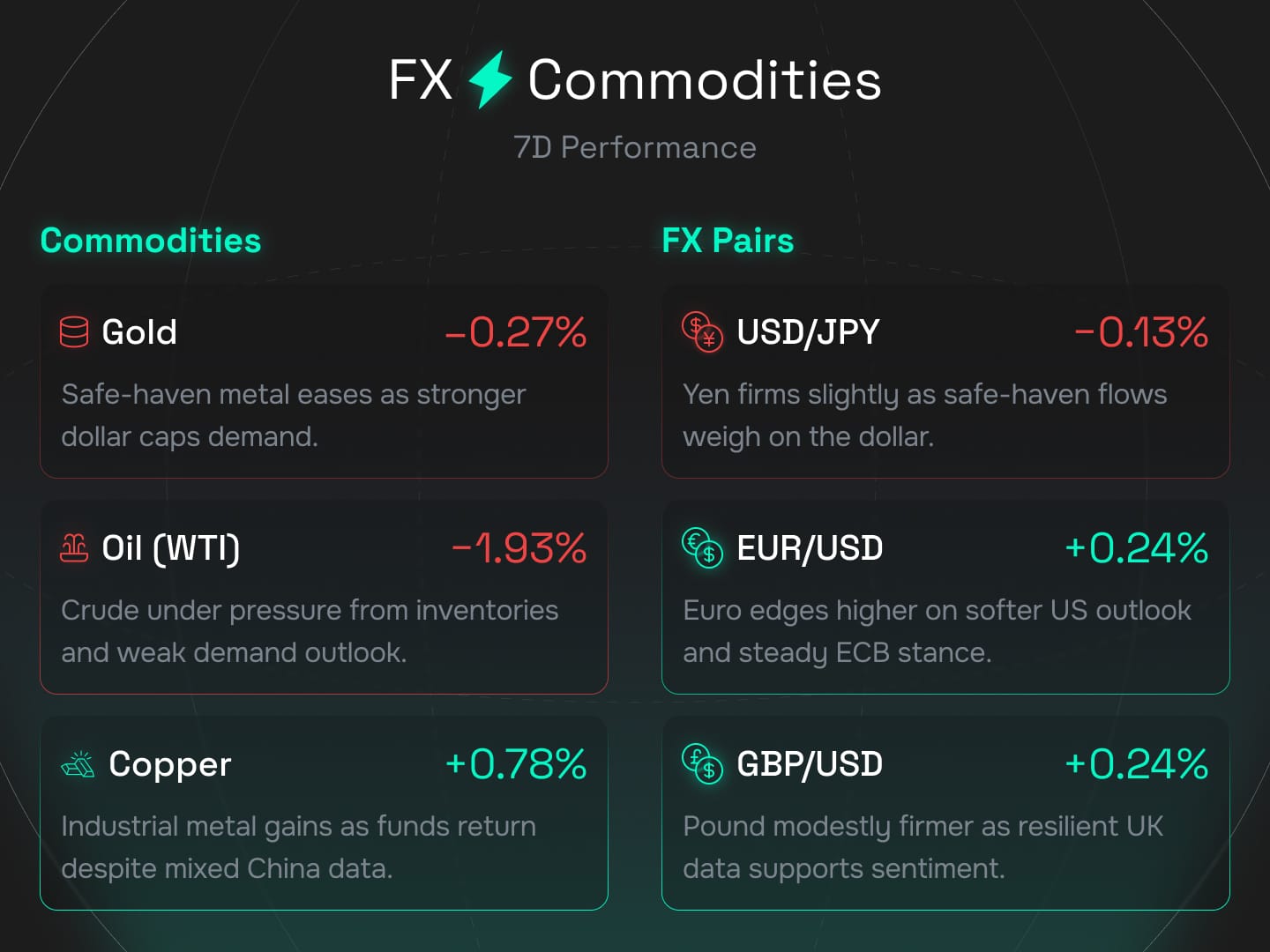The width and height of the screenshot is (1270, 952).
Task: Open the Oil (WTI) asset name
Action: [171, 548]
